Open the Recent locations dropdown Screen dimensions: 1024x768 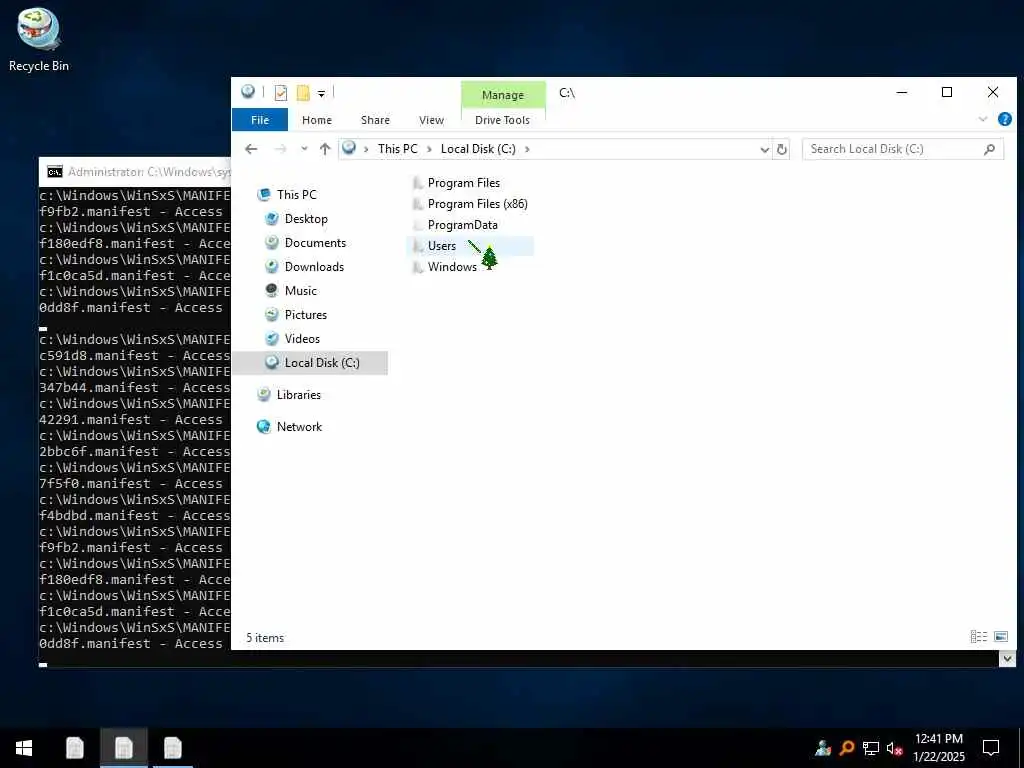click(x=304, y=149)
